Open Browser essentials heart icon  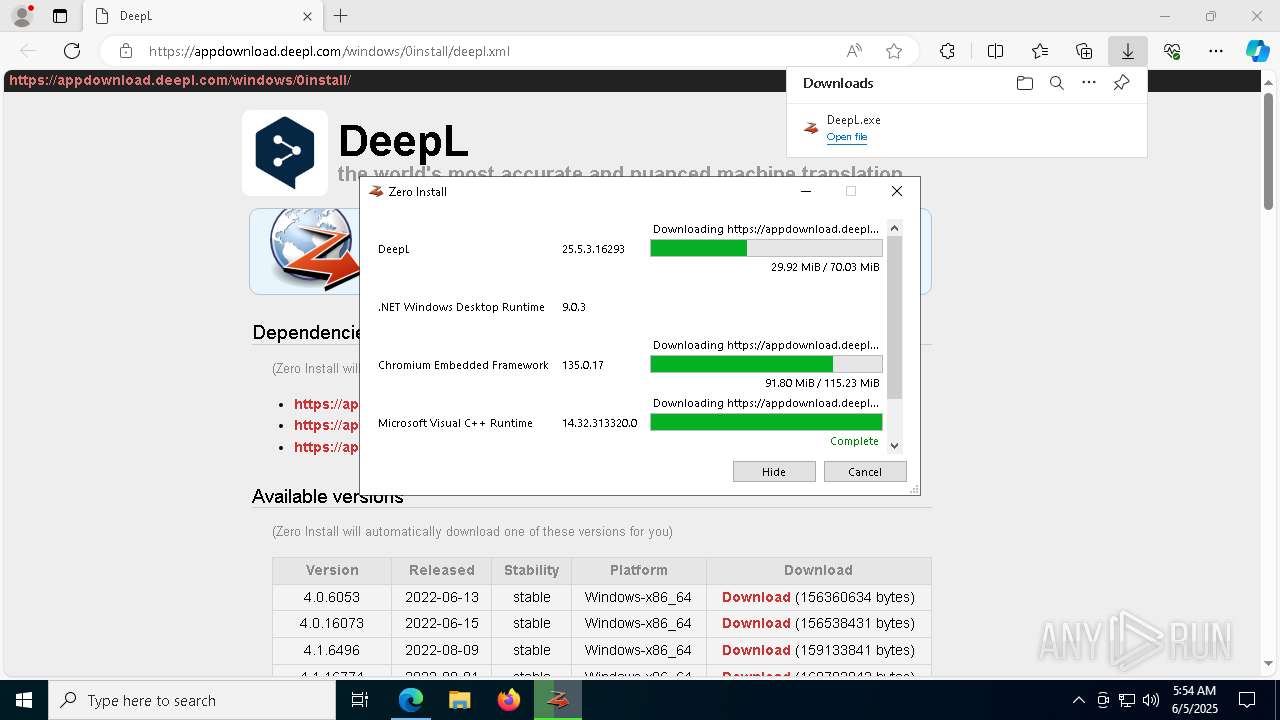tap(1172, 51)
